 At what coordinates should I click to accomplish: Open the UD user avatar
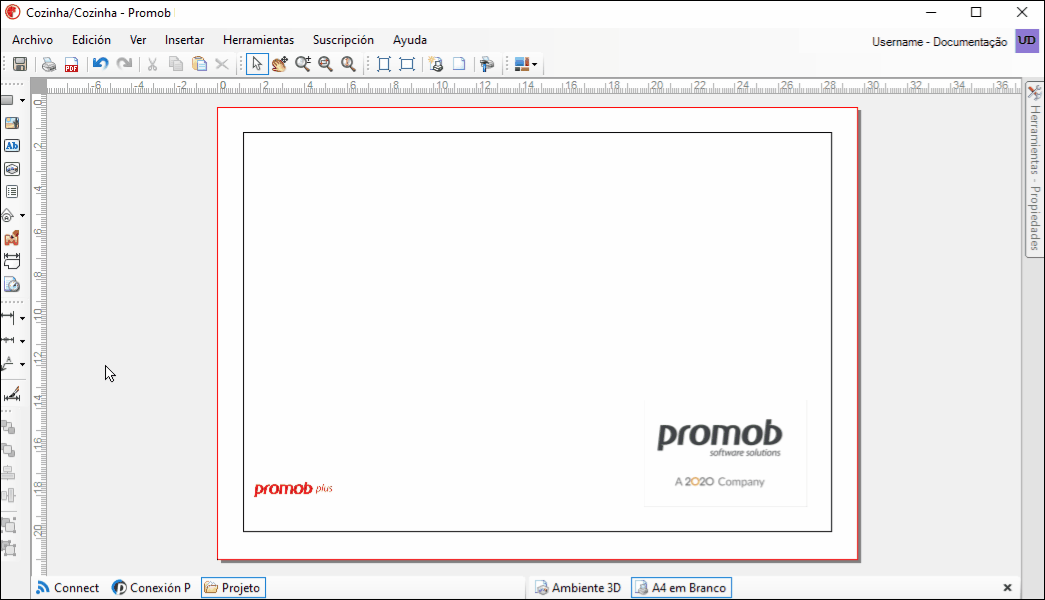[x=1027, y=41]
